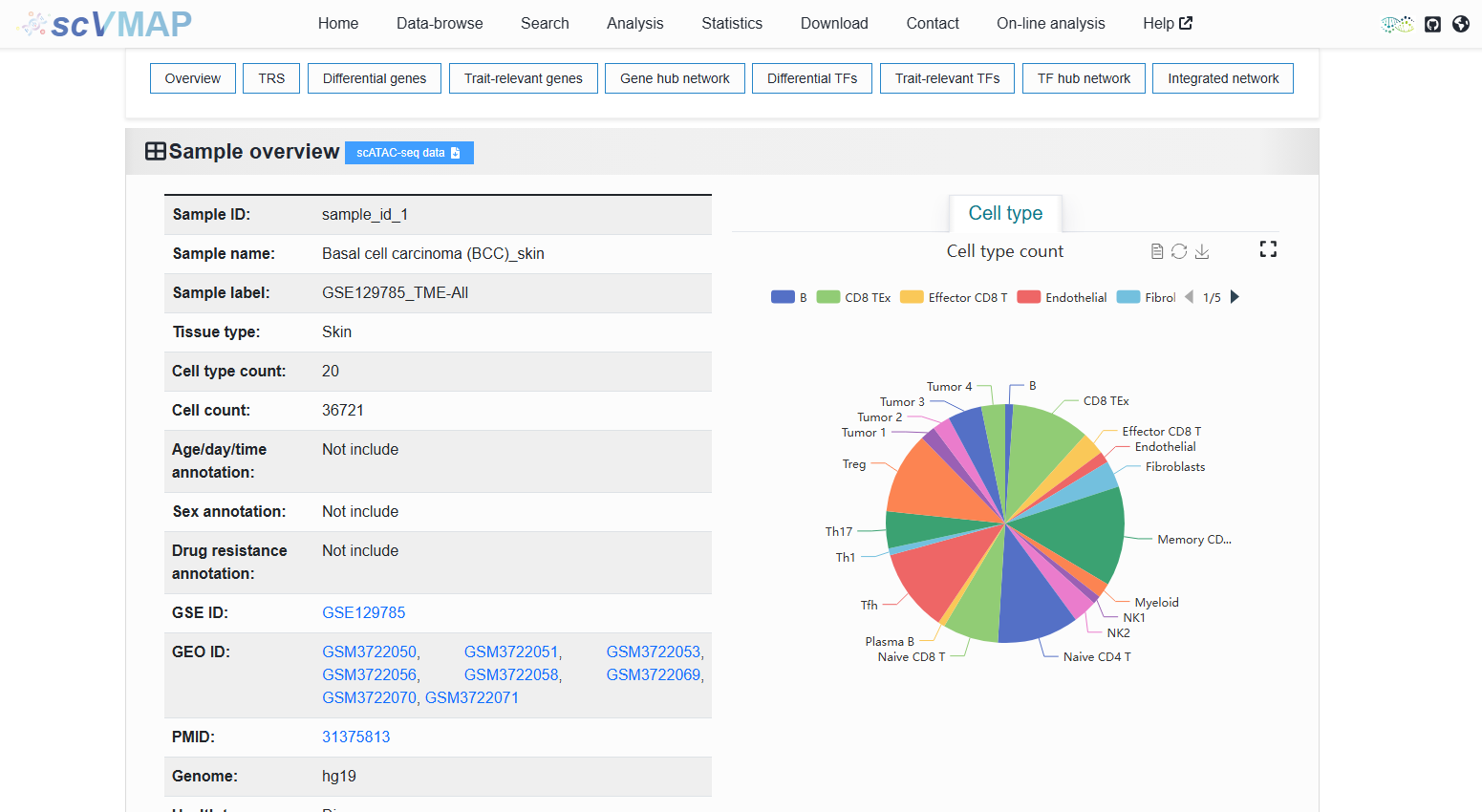Screen dimensions: 1482x812
Task: Open the GitHub icon in header
Action: pos(1432,24)
